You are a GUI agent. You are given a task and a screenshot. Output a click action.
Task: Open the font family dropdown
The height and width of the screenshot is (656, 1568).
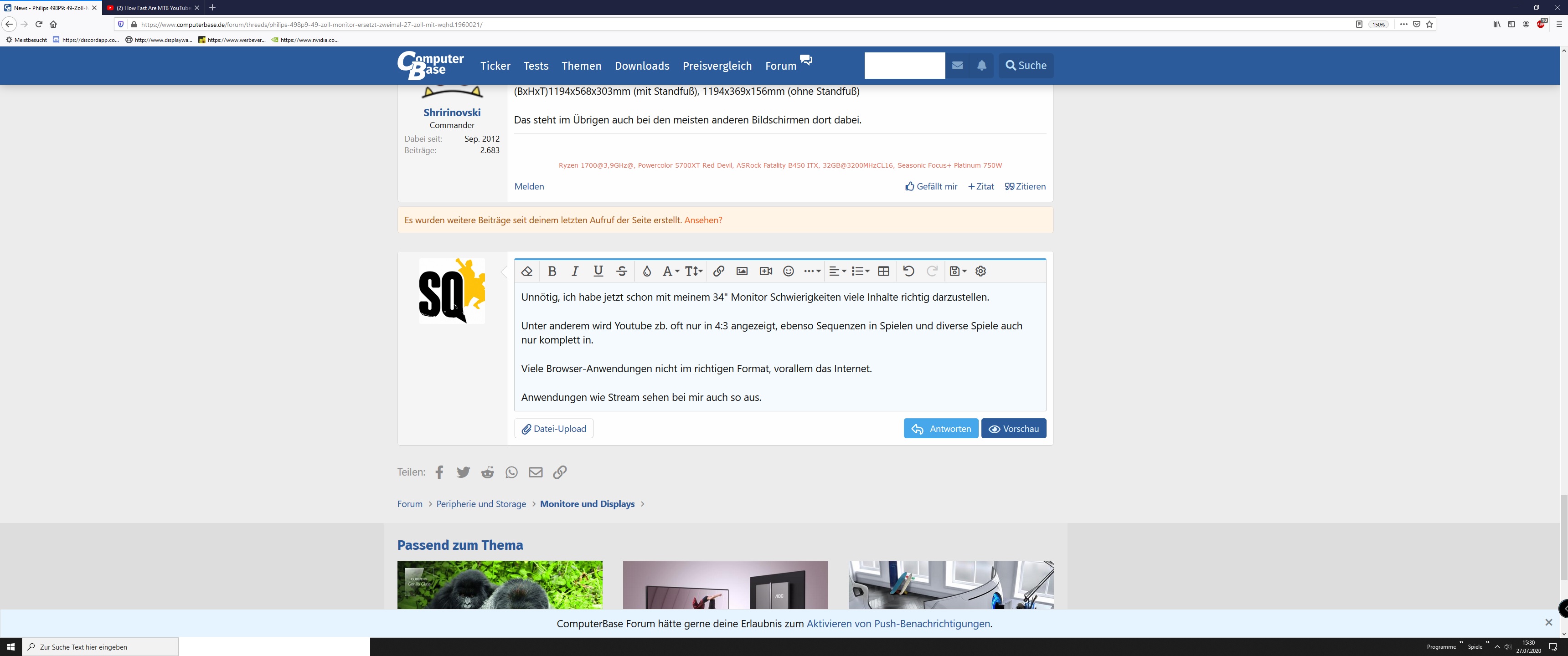(670, 272)
